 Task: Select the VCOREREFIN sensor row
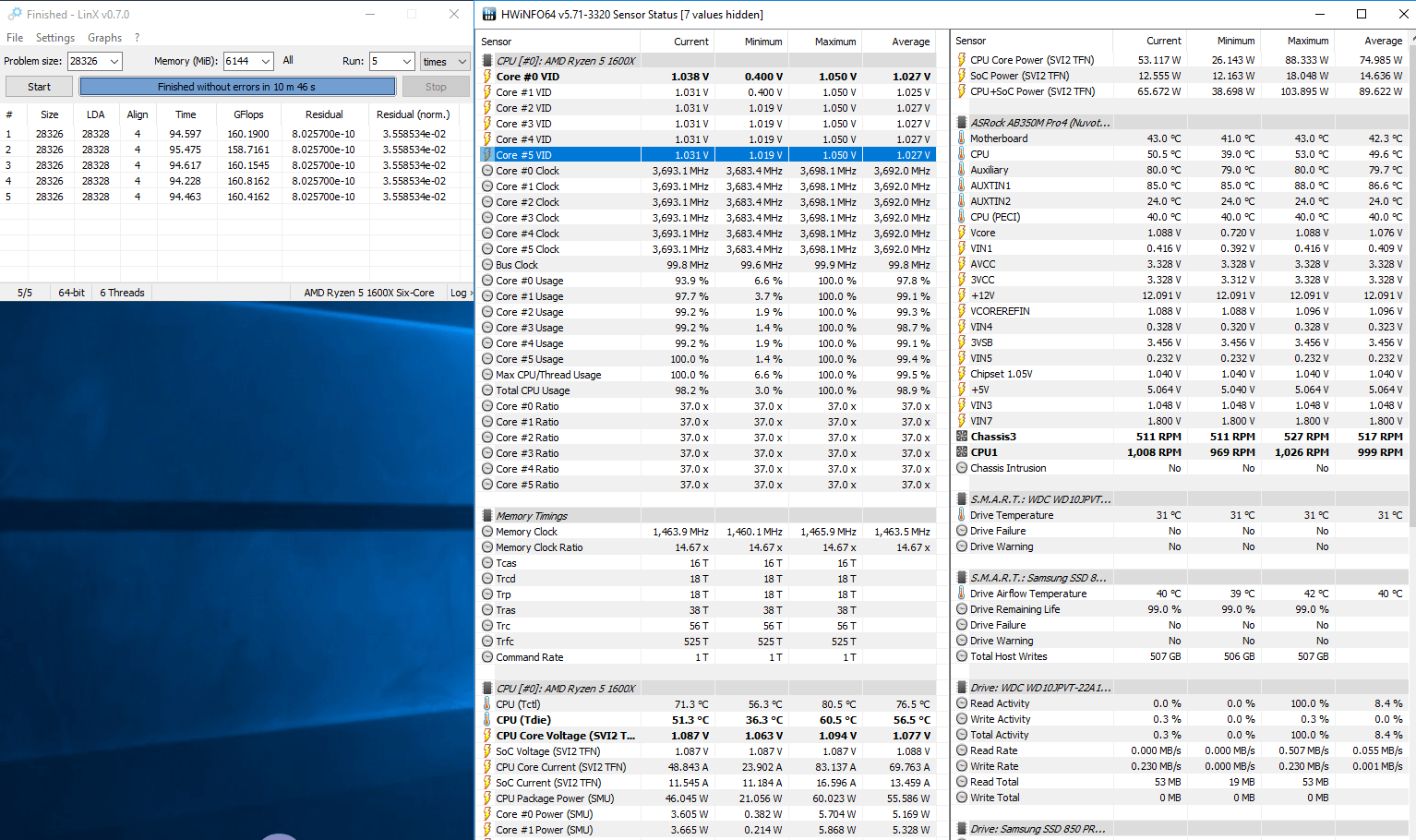pos(1182,311)
